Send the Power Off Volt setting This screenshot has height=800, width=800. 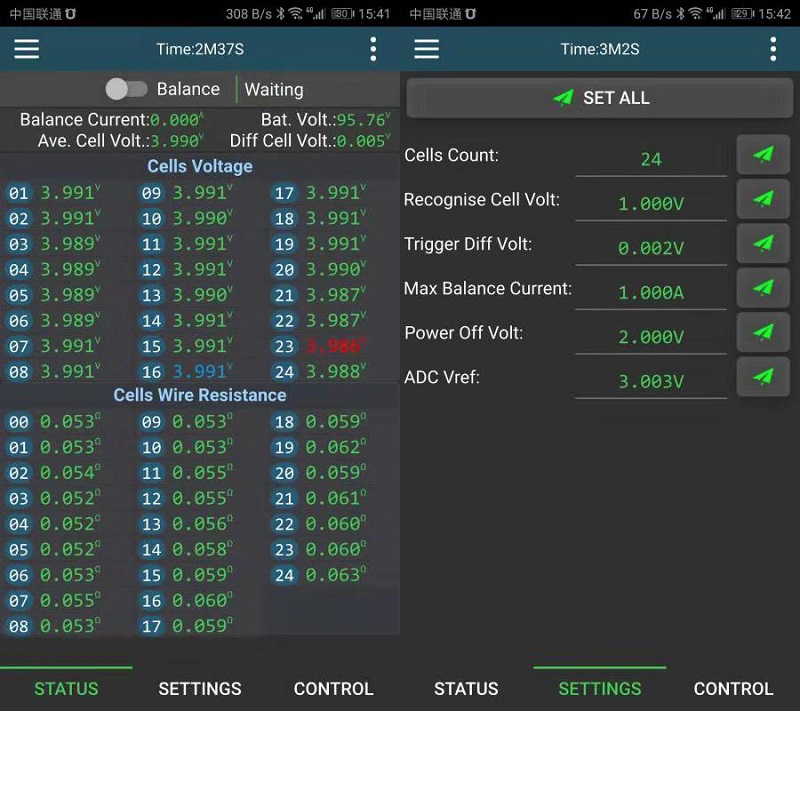point(763,332)
